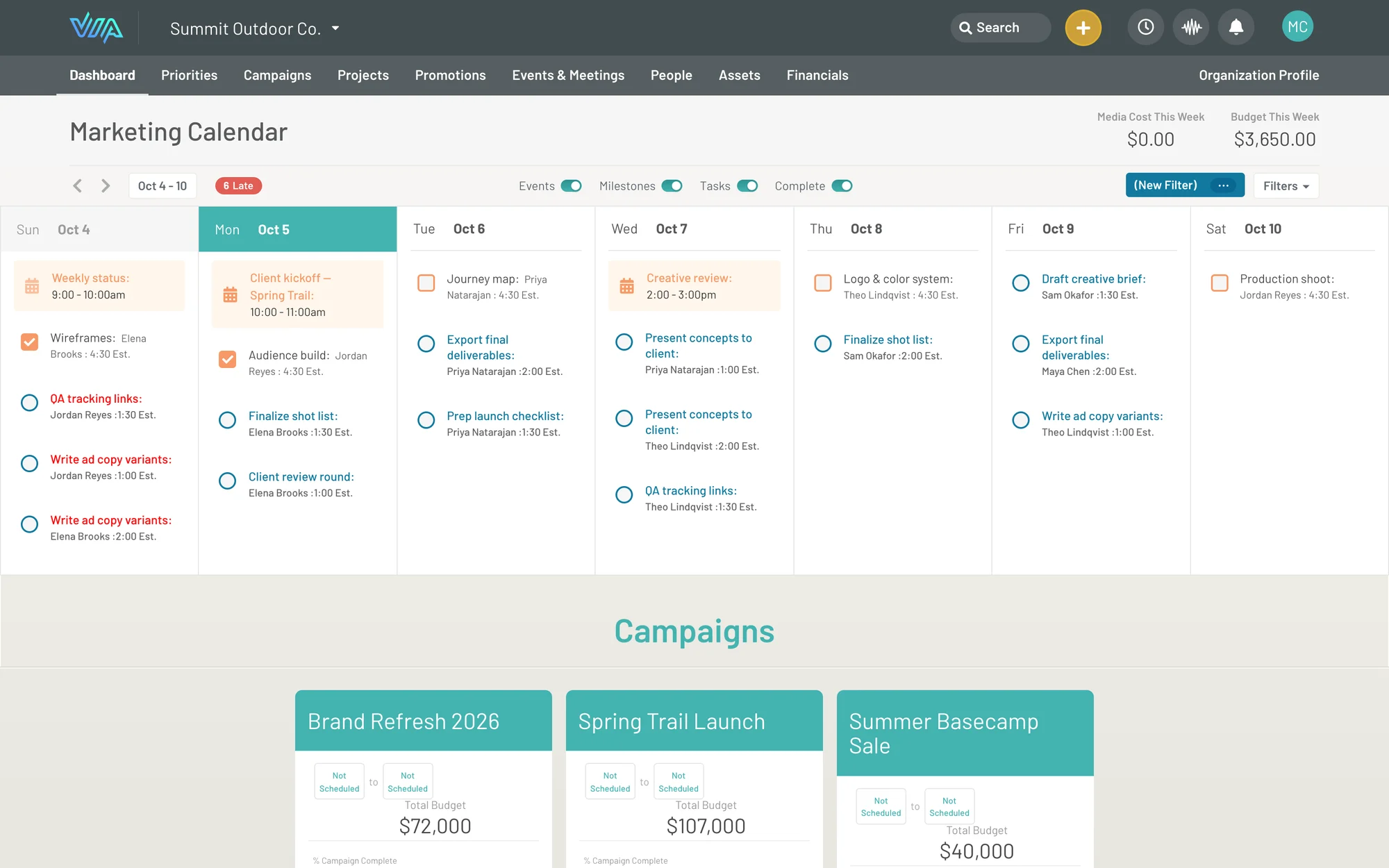The height and width of the screenshot is (868, 1389).
Task: Open the Filters dropdown
Action: click(x=1286, y=185)
